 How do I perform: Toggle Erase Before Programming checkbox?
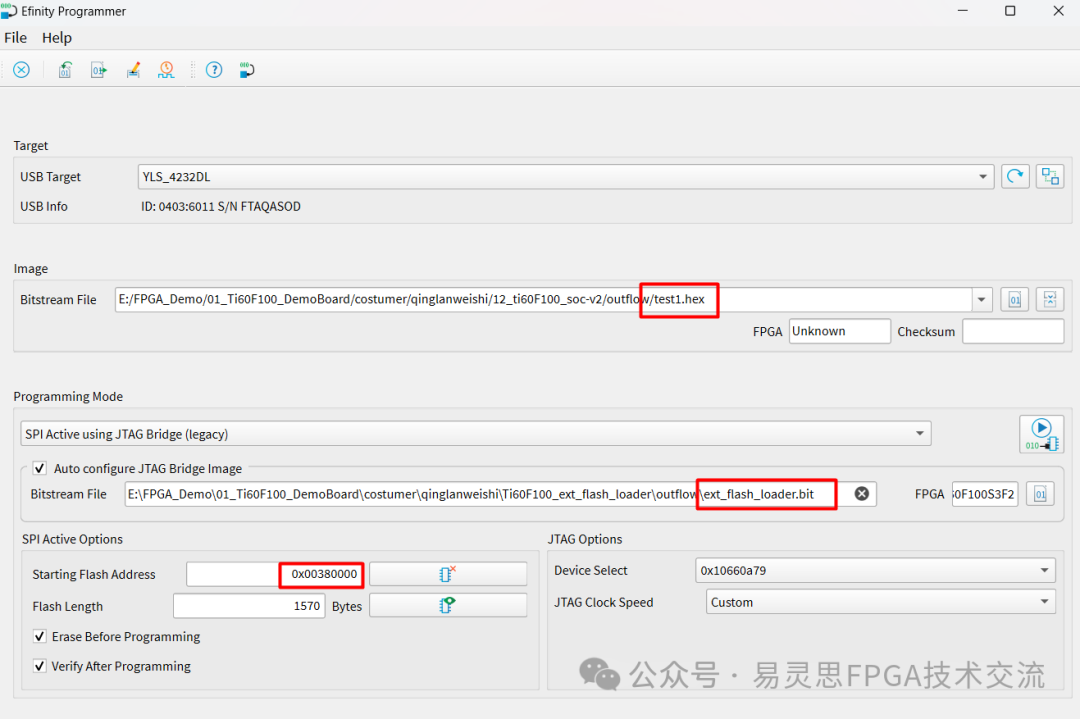click(x=40, y=637)
